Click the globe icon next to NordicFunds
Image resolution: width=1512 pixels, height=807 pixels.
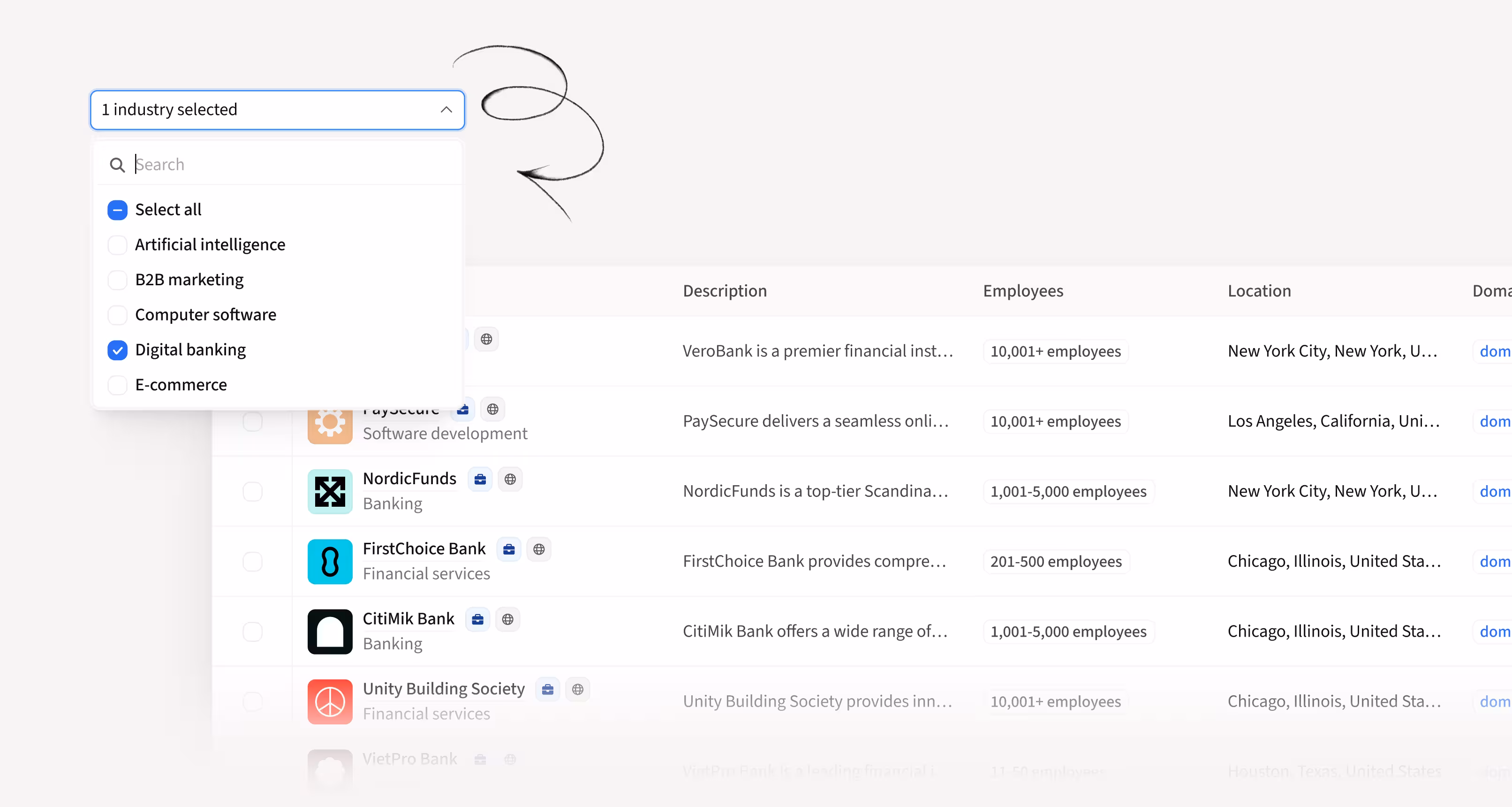pyautogui.click(x=510, y=479)
